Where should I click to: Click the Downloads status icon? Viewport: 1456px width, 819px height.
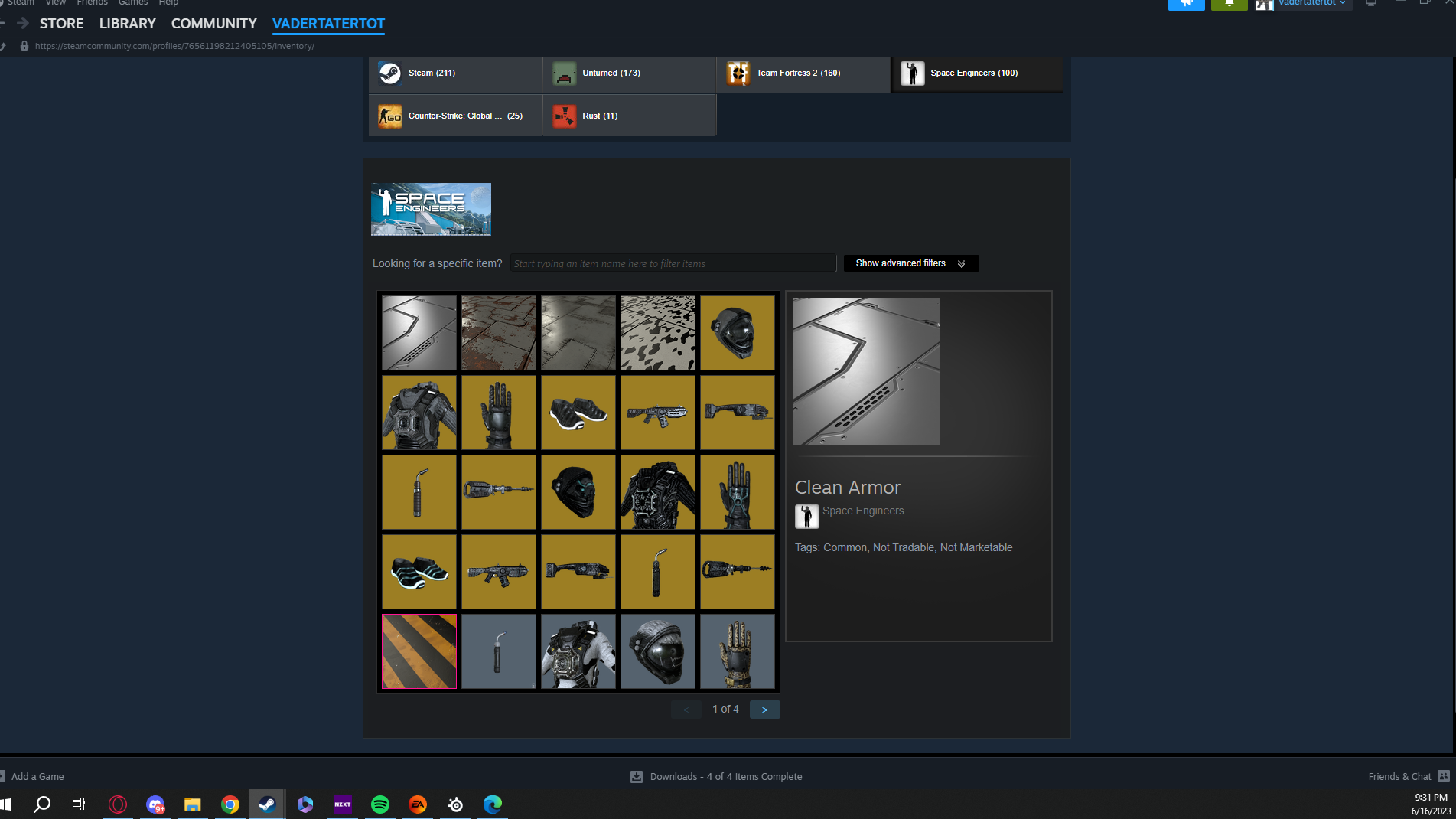click(x=637, y=776)
